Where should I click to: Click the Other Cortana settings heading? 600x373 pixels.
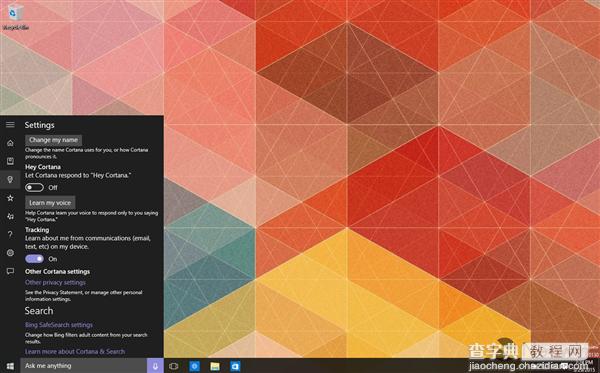(57, 271)
